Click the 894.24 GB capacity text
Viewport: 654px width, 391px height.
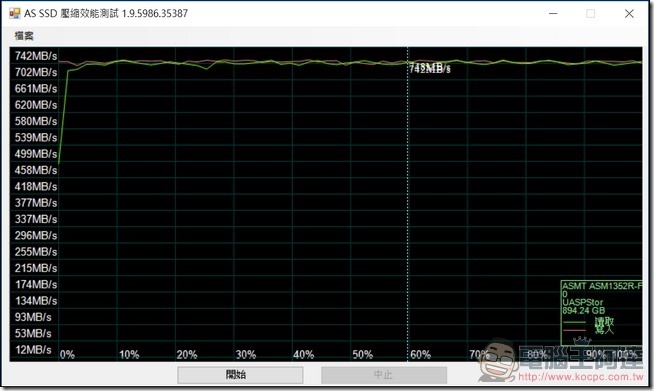(583, 310)
